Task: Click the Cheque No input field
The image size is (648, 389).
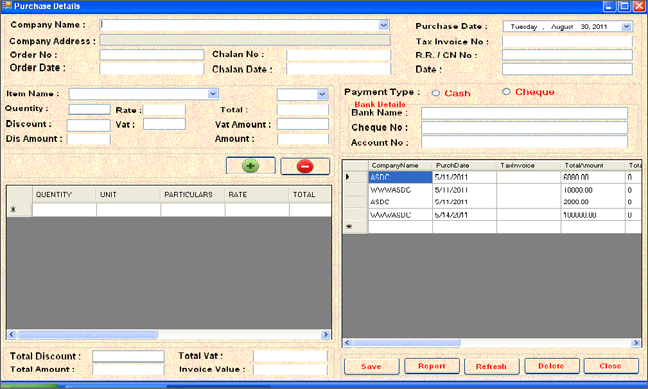Action: point(524,127)
